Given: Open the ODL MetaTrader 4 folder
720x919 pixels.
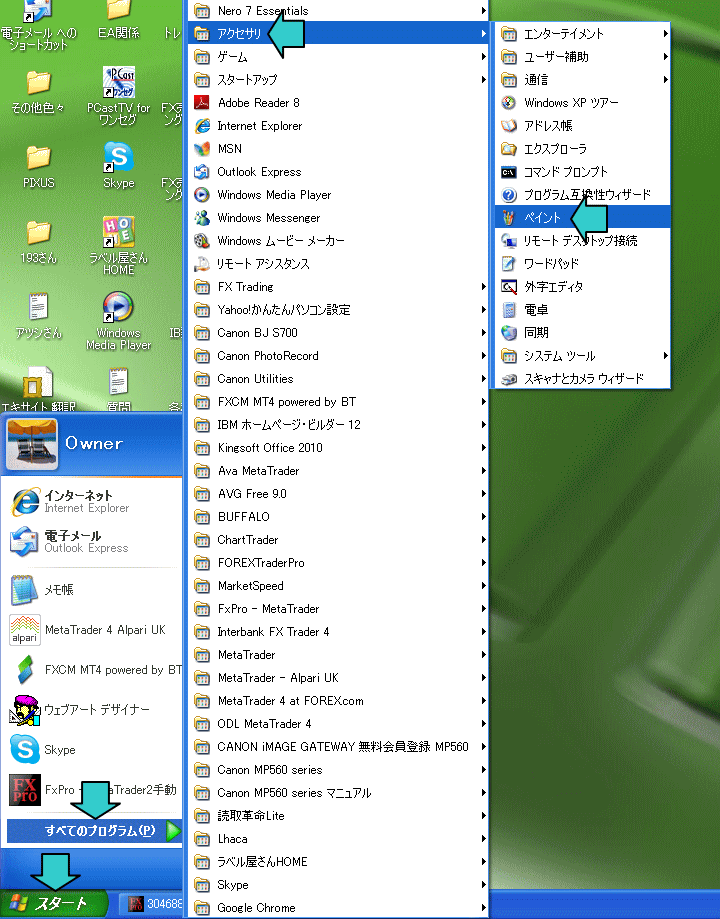Looking at the screenshot, I should pyautogui.click(x=338, y=724).
